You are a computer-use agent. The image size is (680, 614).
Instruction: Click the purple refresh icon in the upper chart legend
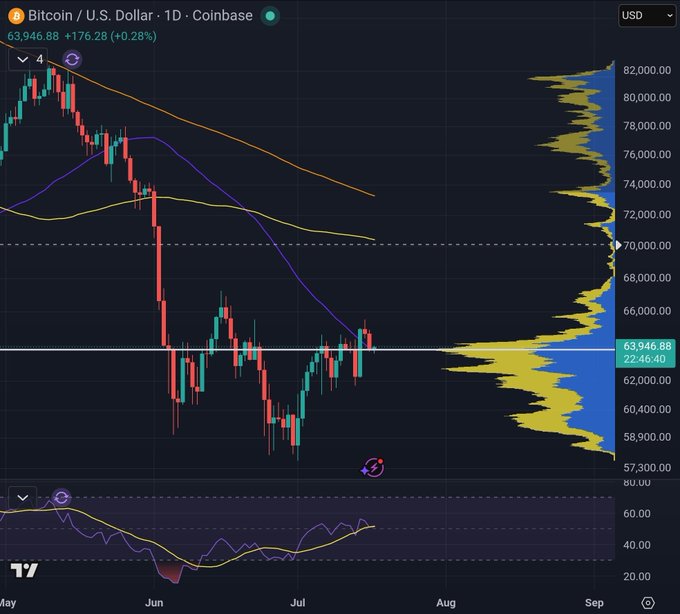72,59
